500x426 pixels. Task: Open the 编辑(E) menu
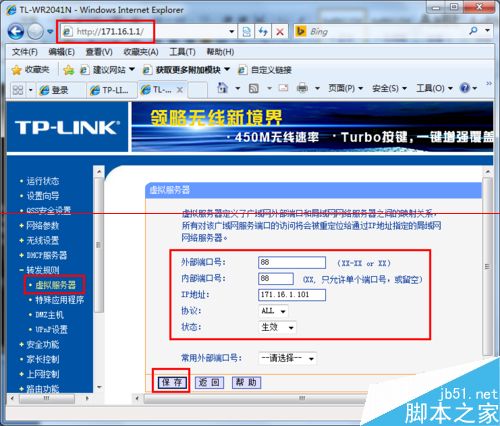pyautogui.click(x=61, y=52)
